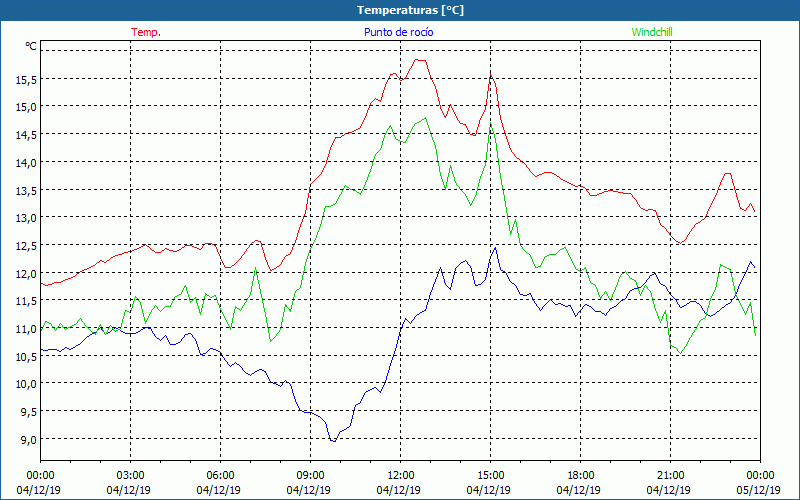
Task: Click the 11,5 y-axis value
Action: [x=24, y=301]
